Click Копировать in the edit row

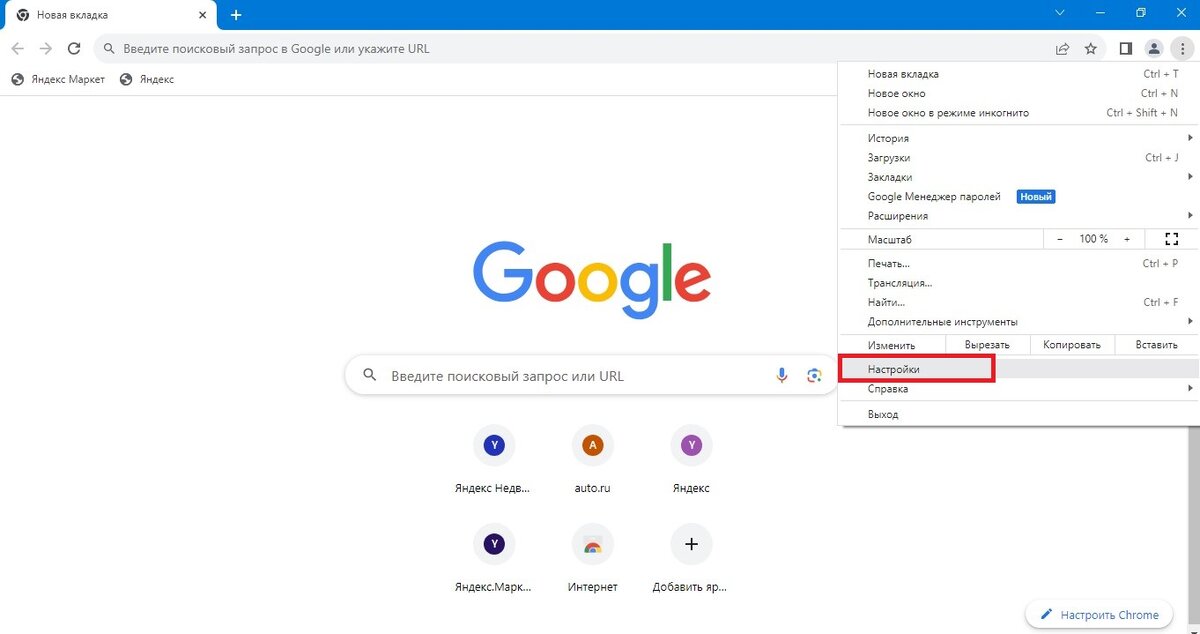coord(1071,345)
